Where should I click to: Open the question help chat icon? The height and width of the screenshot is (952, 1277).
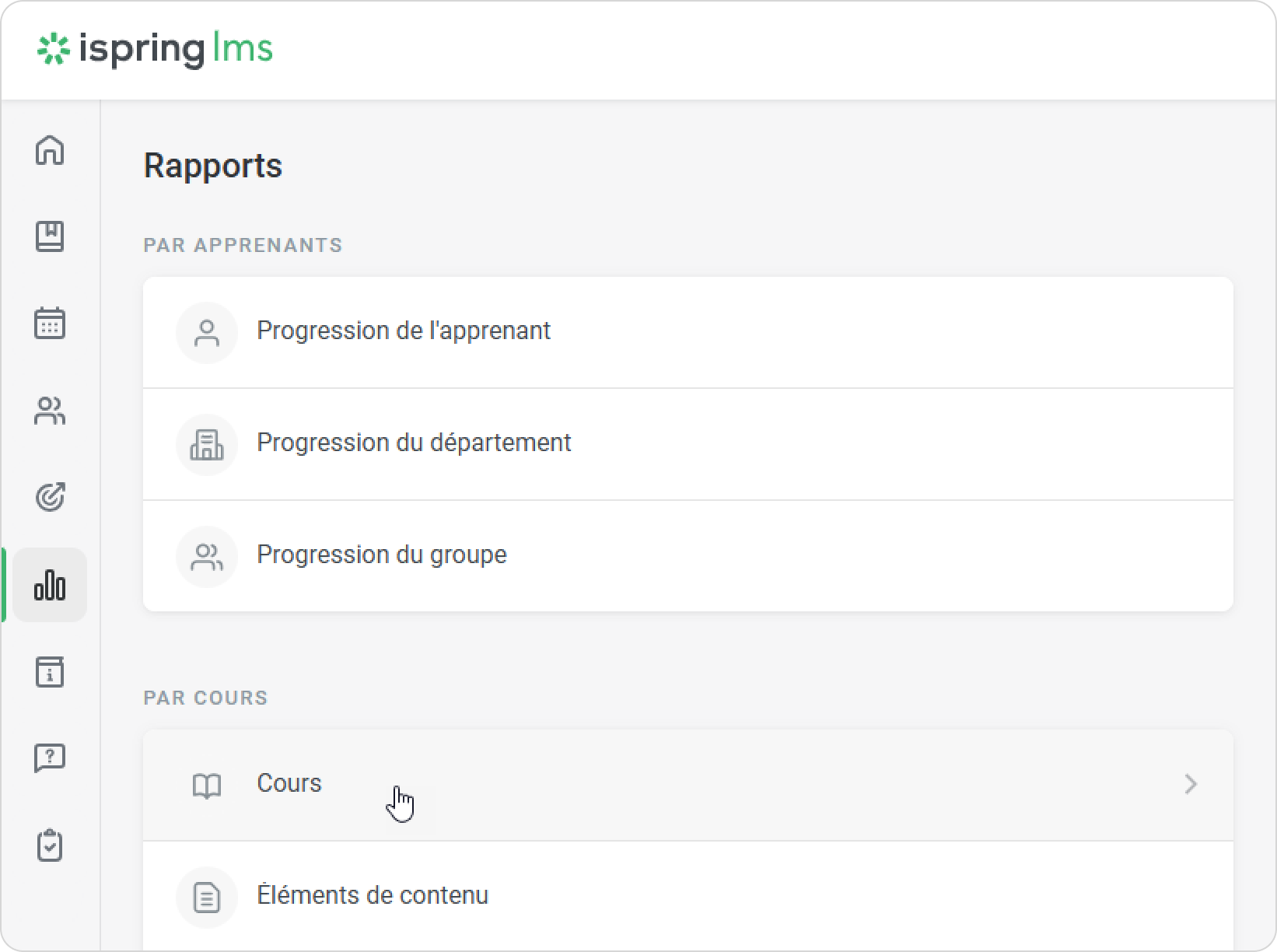pos(50,758)
